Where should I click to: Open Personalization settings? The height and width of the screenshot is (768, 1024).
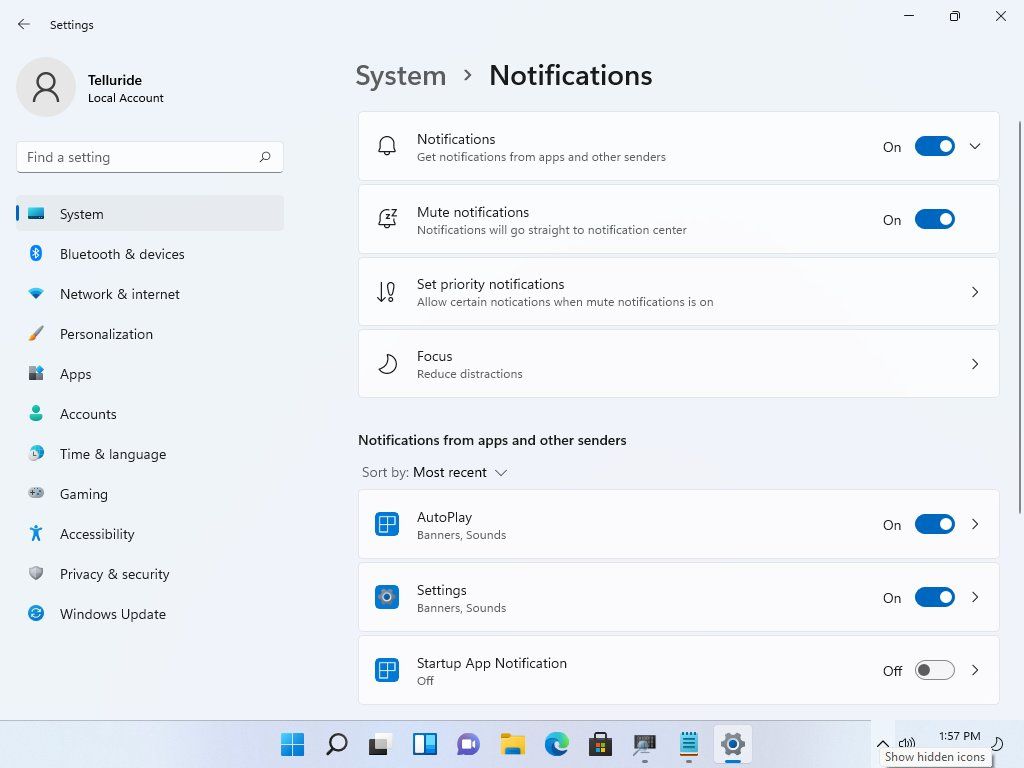pos(106,334)
